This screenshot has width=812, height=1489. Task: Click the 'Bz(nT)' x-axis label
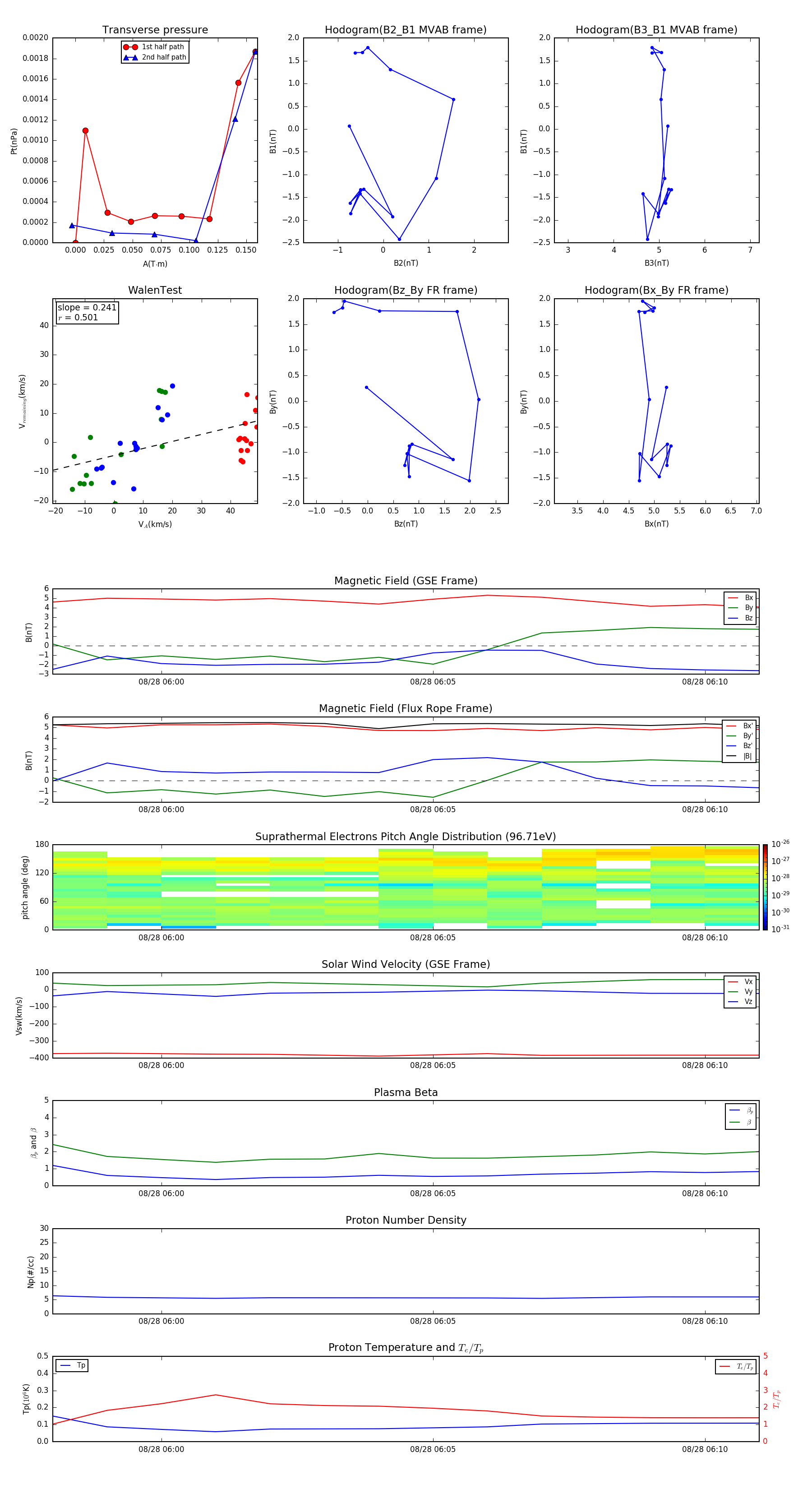(406, 524)
